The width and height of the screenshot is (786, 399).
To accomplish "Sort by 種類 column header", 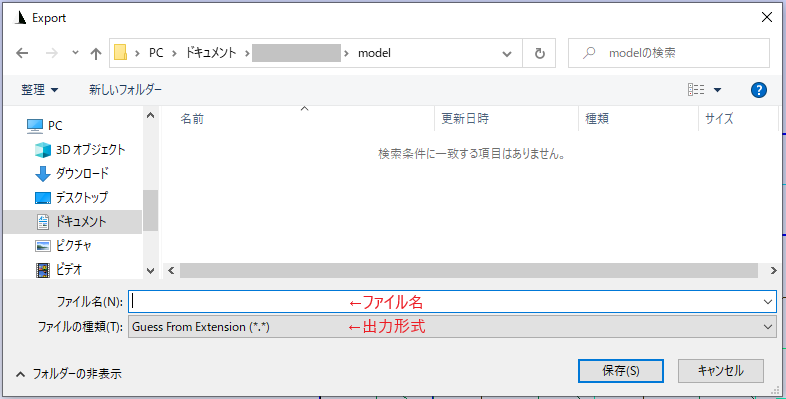I will [597, 119].
